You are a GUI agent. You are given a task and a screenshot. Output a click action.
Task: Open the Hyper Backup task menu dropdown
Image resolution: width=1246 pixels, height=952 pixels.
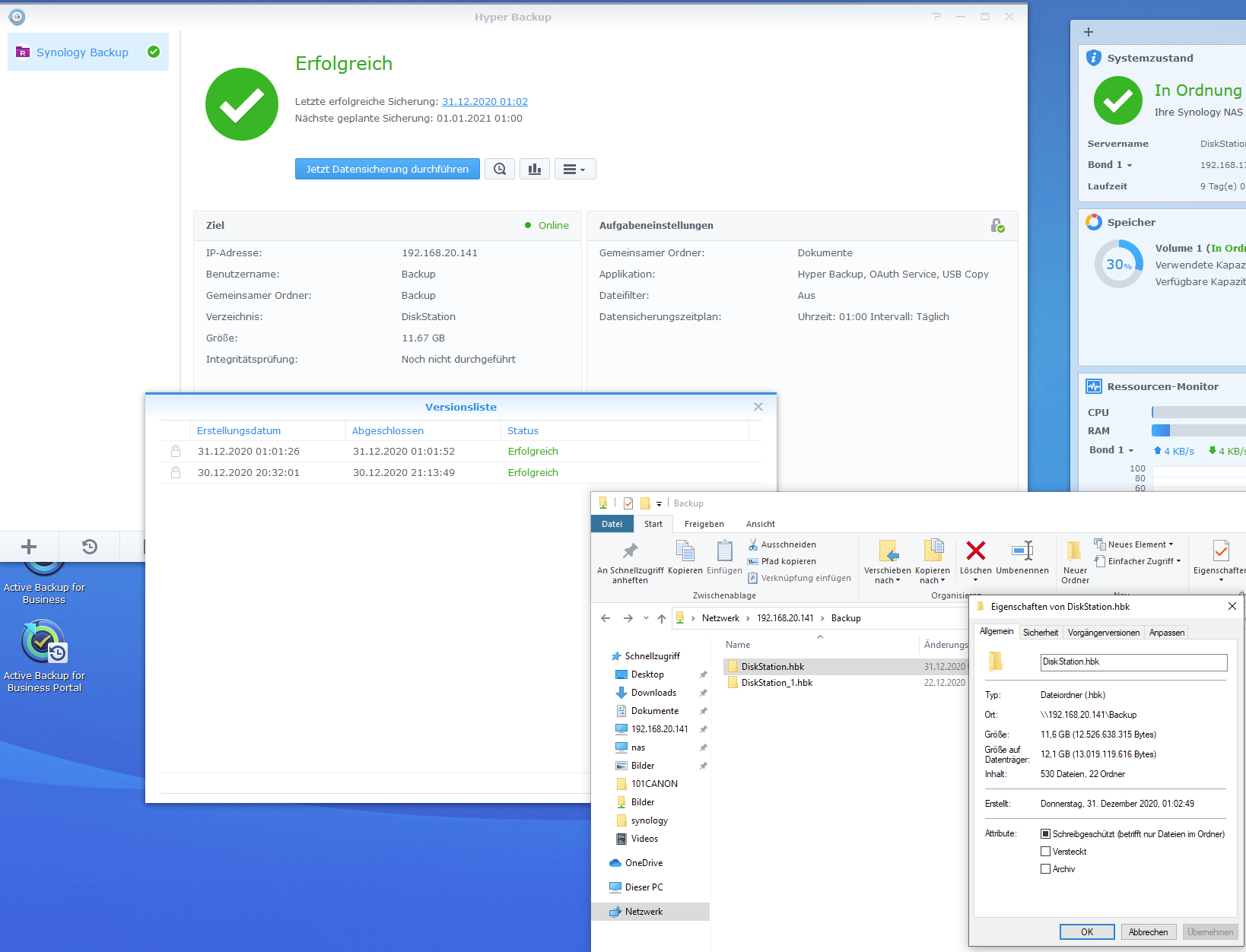click(575, 169)
